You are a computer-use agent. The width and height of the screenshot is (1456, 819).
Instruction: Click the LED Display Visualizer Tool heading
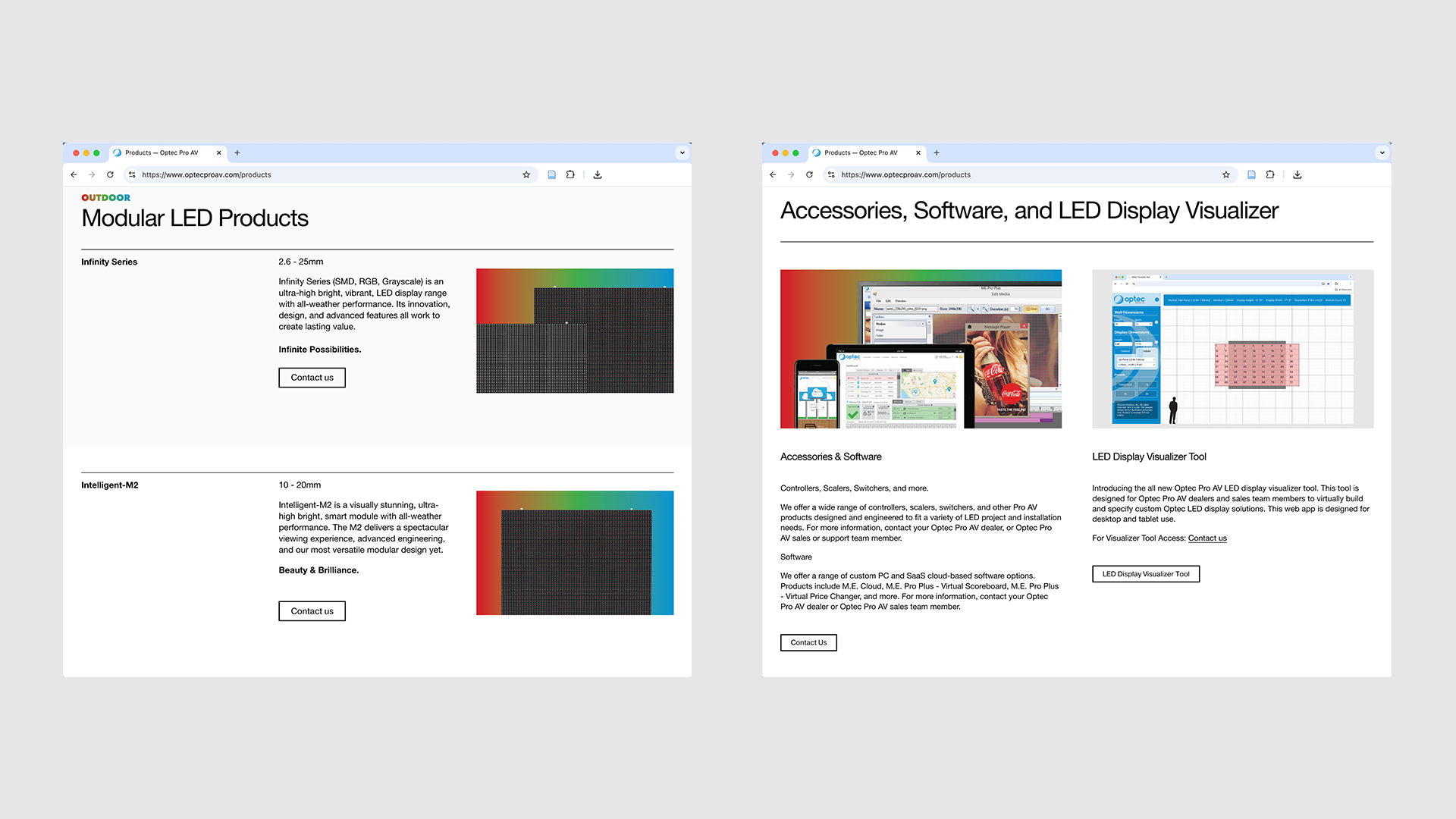(1149, 457)
